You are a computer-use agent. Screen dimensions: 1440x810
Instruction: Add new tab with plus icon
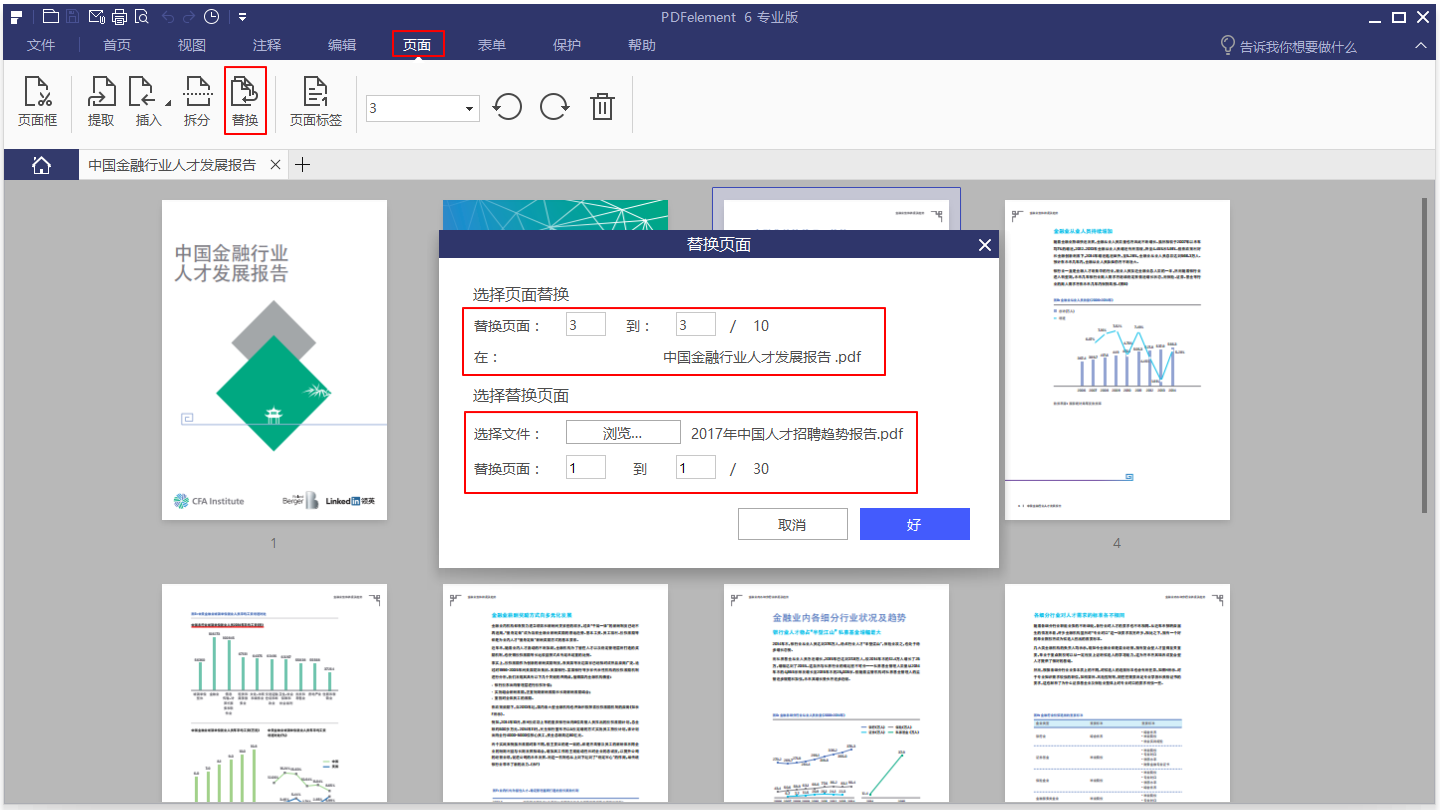click(x=303, y=165)
